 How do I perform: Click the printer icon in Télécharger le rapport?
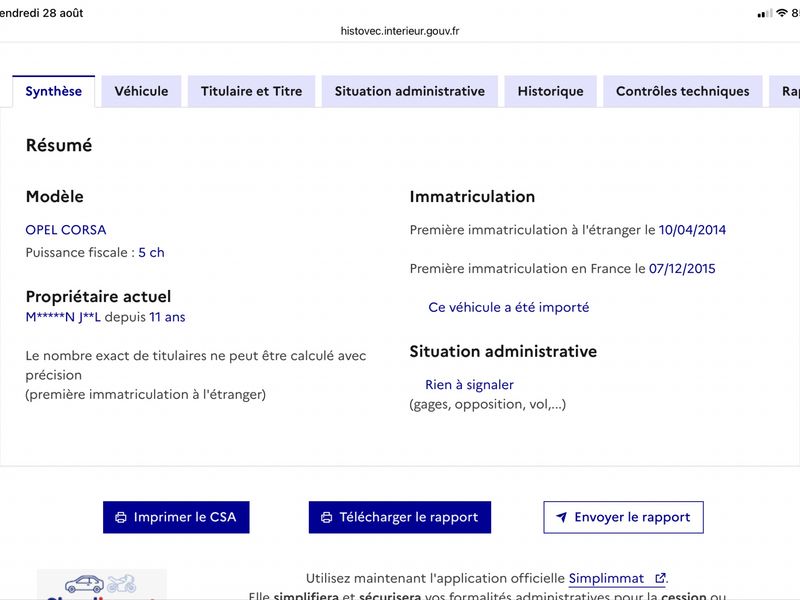coord(327,517)
